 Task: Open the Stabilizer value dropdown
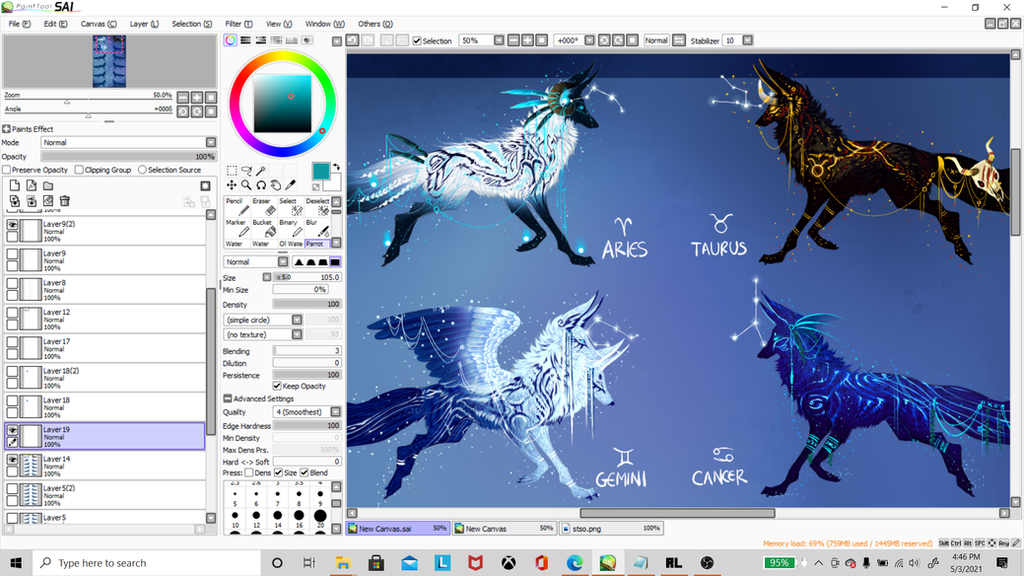pyautogui.click(x=748, y=40)
